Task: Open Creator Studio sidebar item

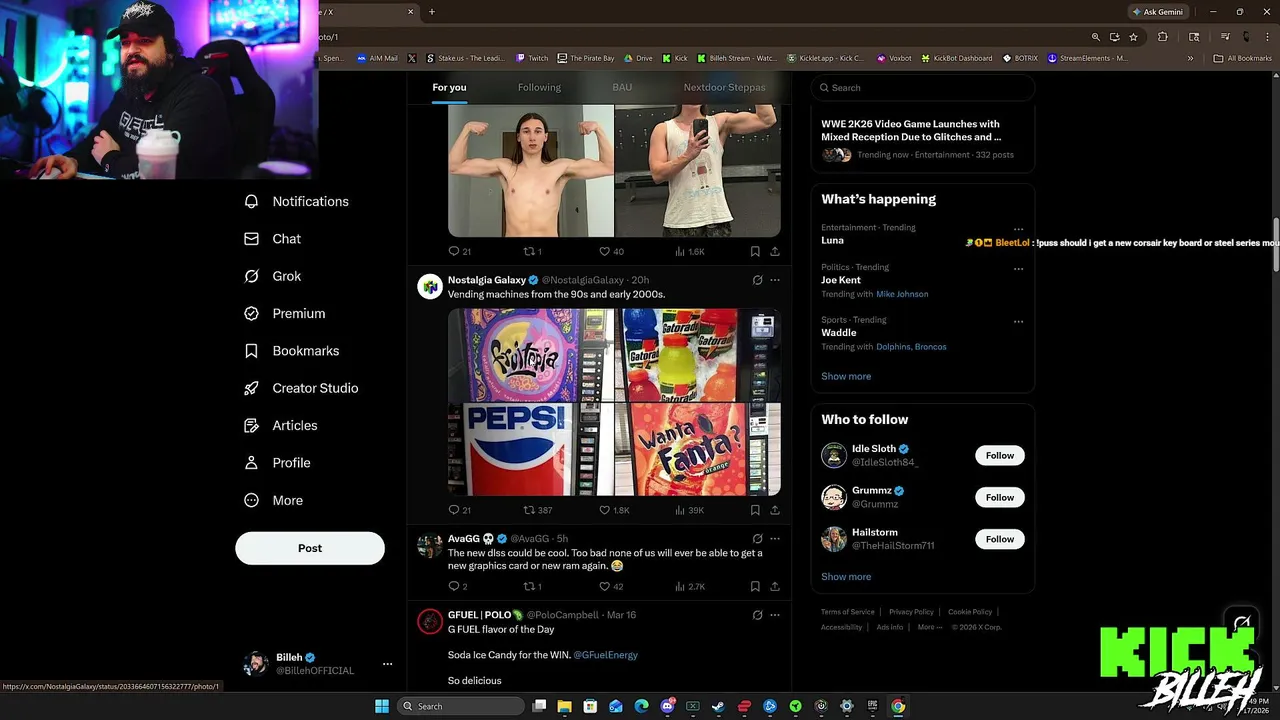Action: coord(301,388)
